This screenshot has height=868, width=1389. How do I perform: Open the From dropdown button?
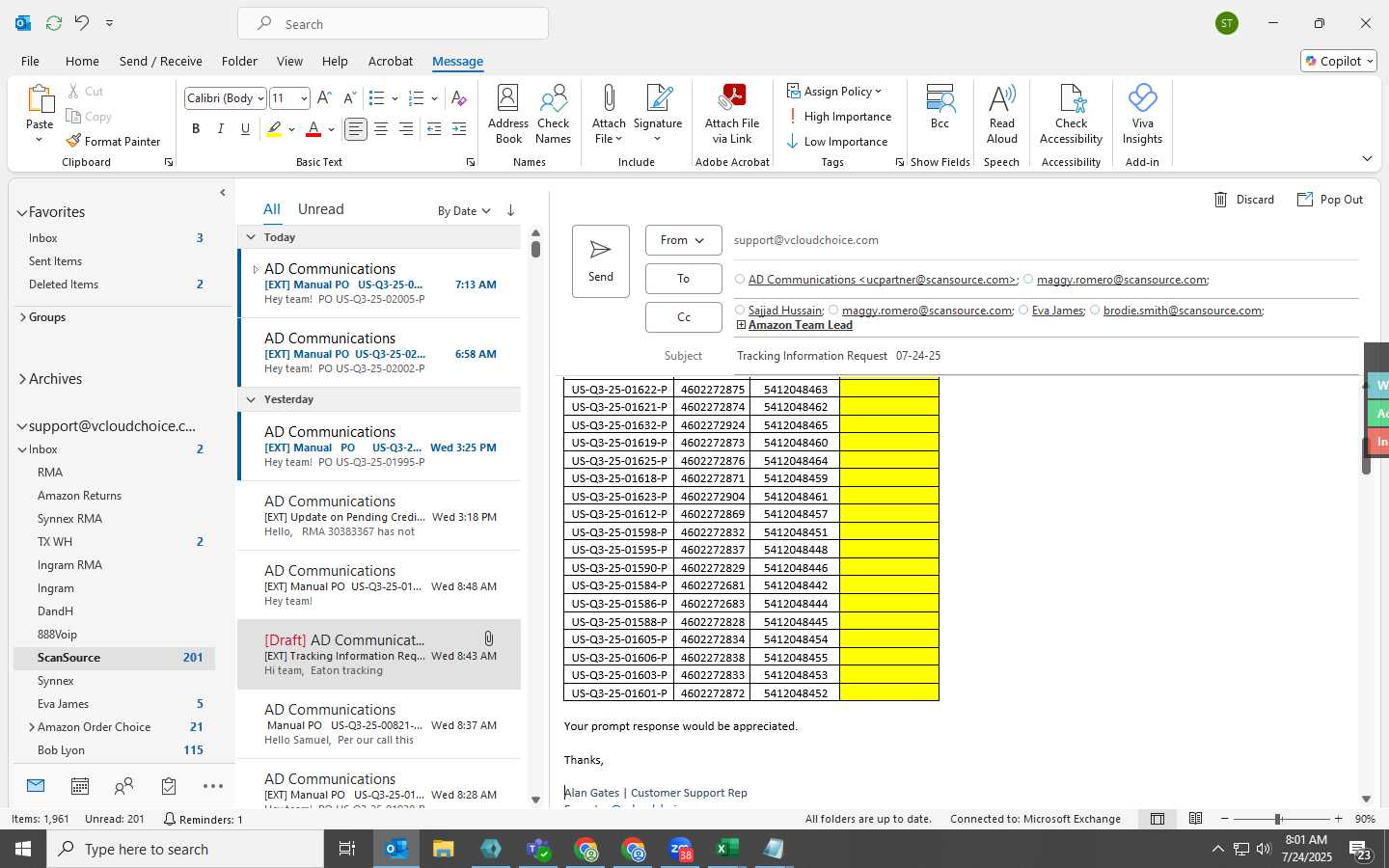coord(684,240)
